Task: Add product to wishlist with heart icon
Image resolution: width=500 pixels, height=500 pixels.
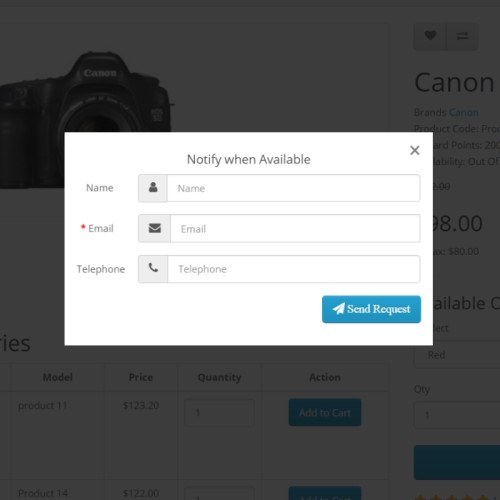Action: [x=430, y=36]
